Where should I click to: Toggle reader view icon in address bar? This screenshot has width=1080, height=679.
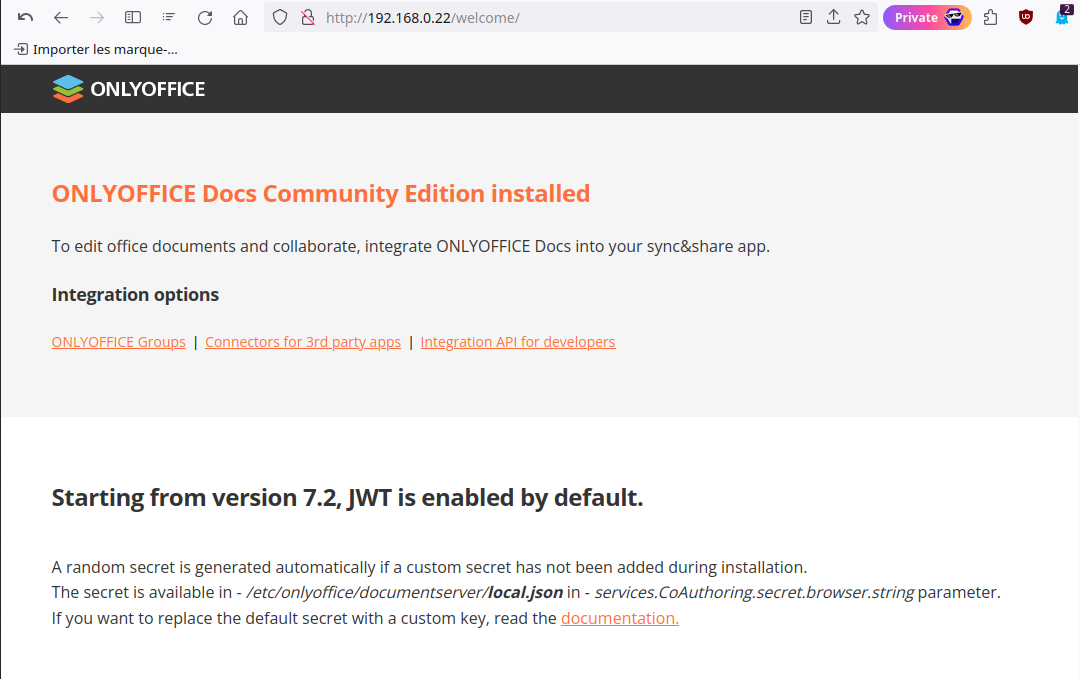(806, 18)
